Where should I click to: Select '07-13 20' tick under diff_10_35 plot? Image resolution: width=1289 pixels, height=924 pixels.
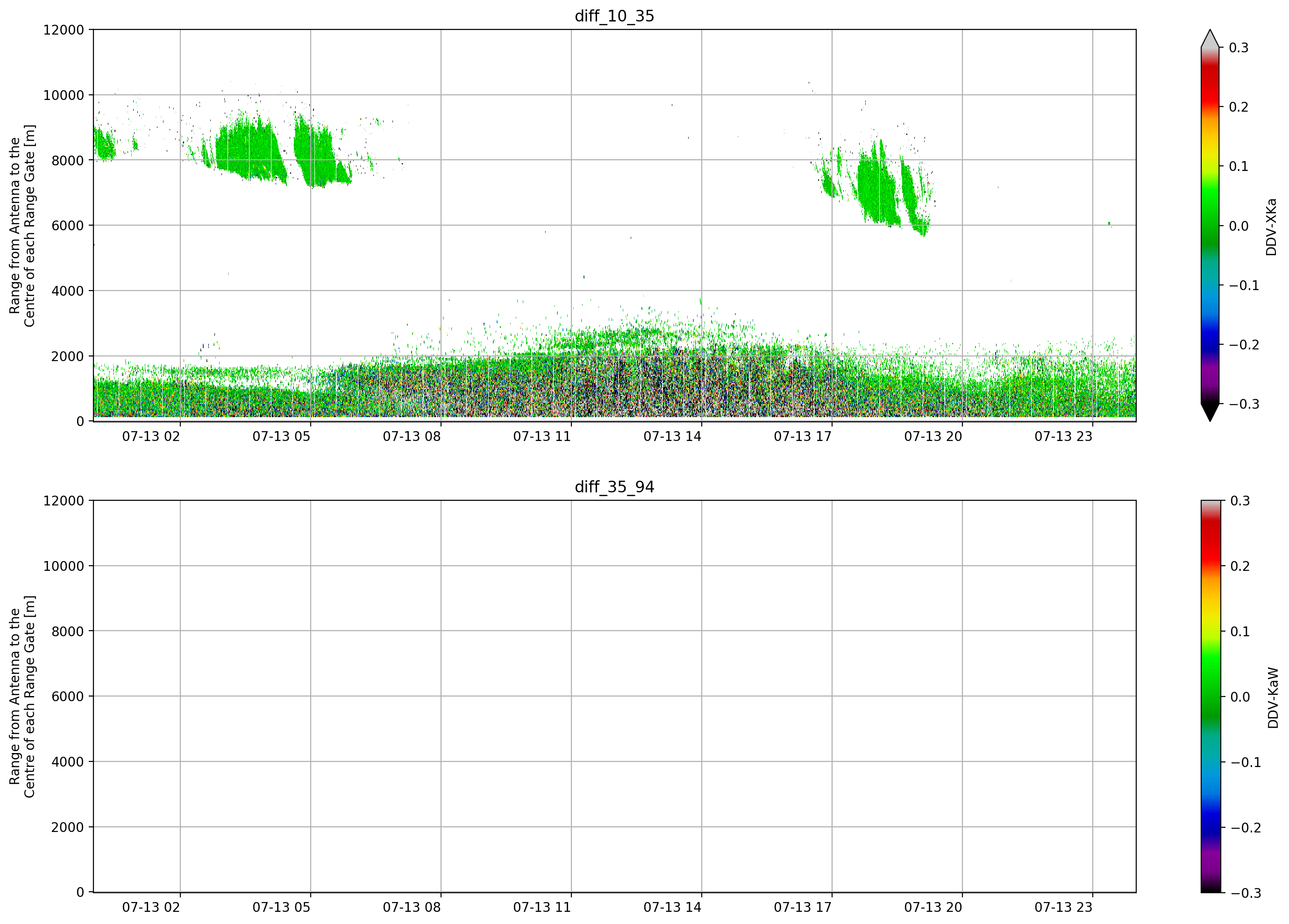point(933,436)
